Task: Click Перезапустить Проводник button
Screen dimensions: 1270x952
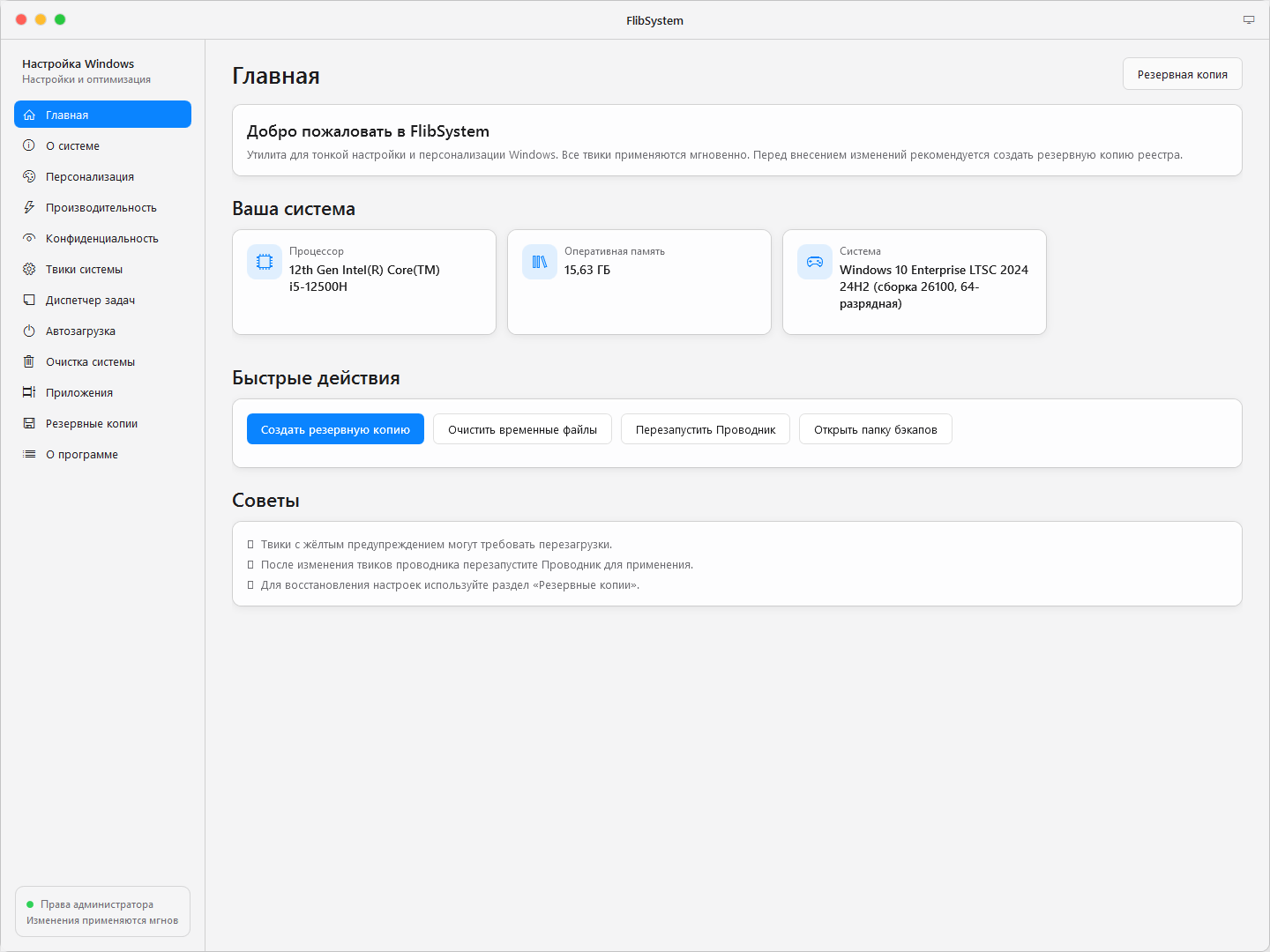Action: click(706, 429)
